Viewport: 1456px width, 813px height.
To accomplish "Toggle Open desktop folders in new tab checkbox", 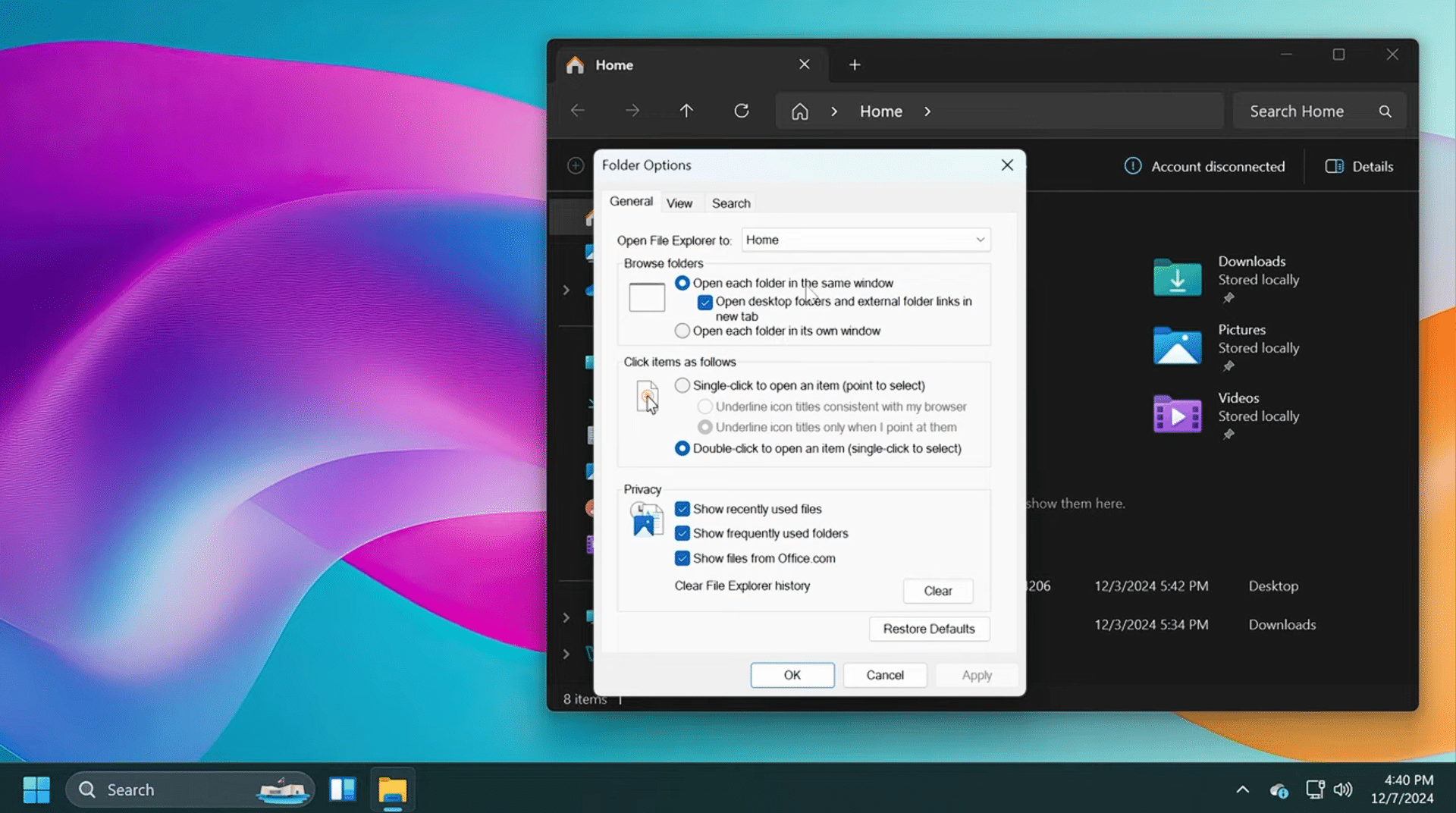I will 705,302.
